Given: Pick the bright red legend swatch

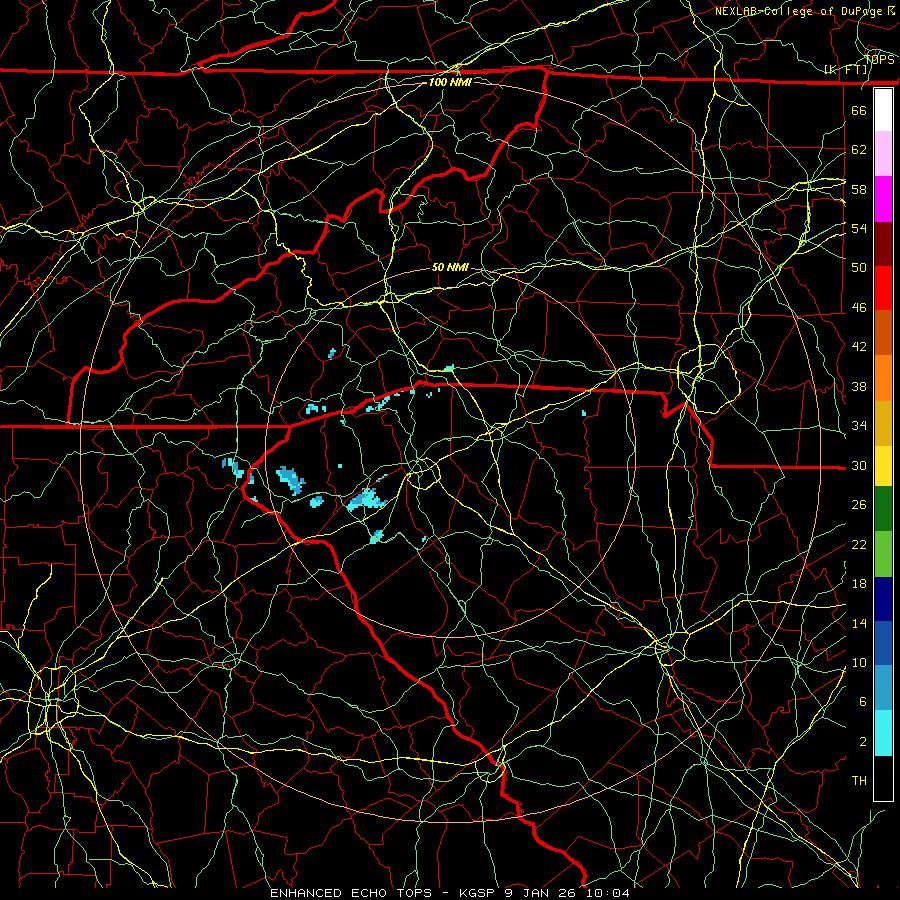Looking at the screenshot, I should [883, 288].
